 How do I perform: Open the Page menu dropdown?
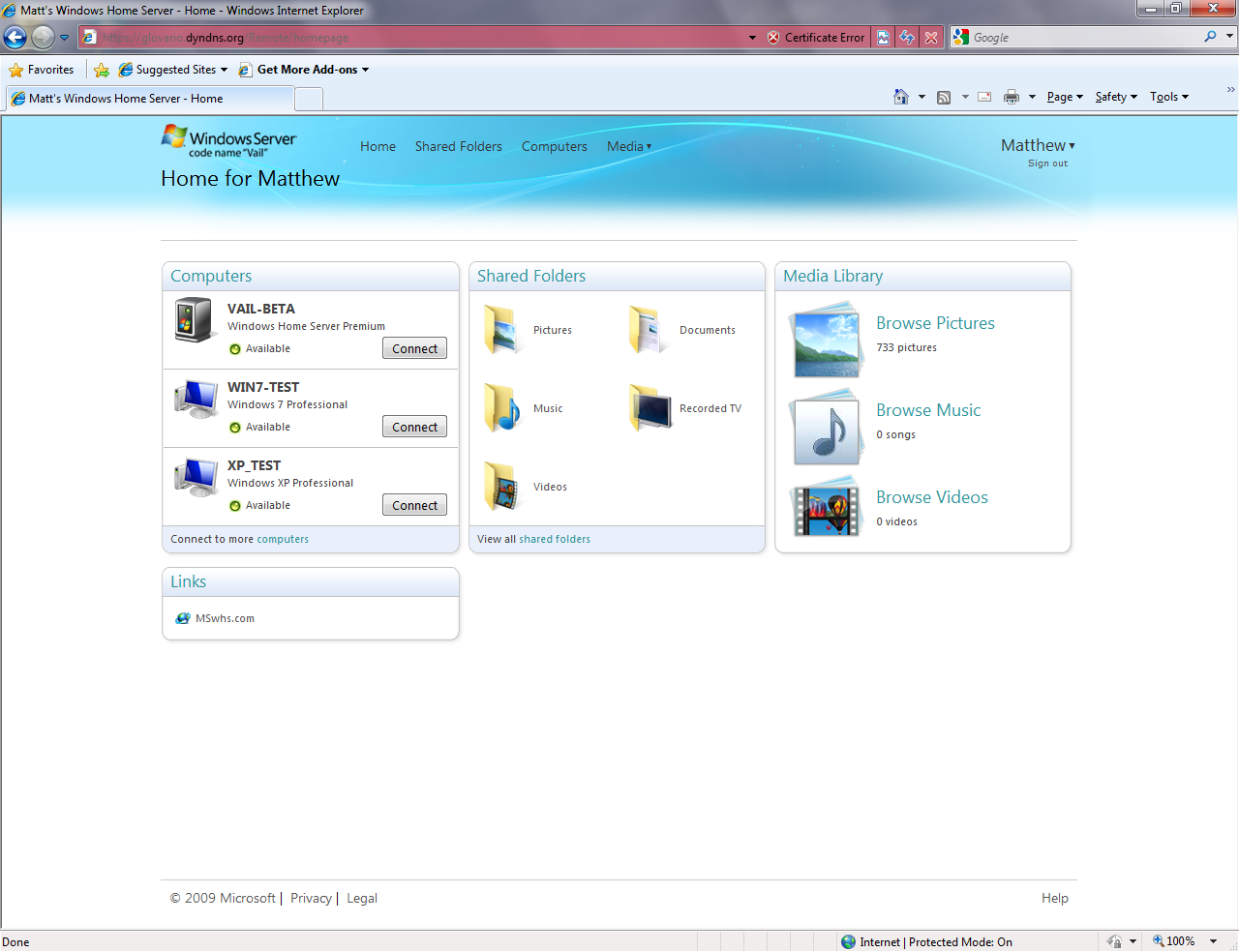(x=1065, y=97)
